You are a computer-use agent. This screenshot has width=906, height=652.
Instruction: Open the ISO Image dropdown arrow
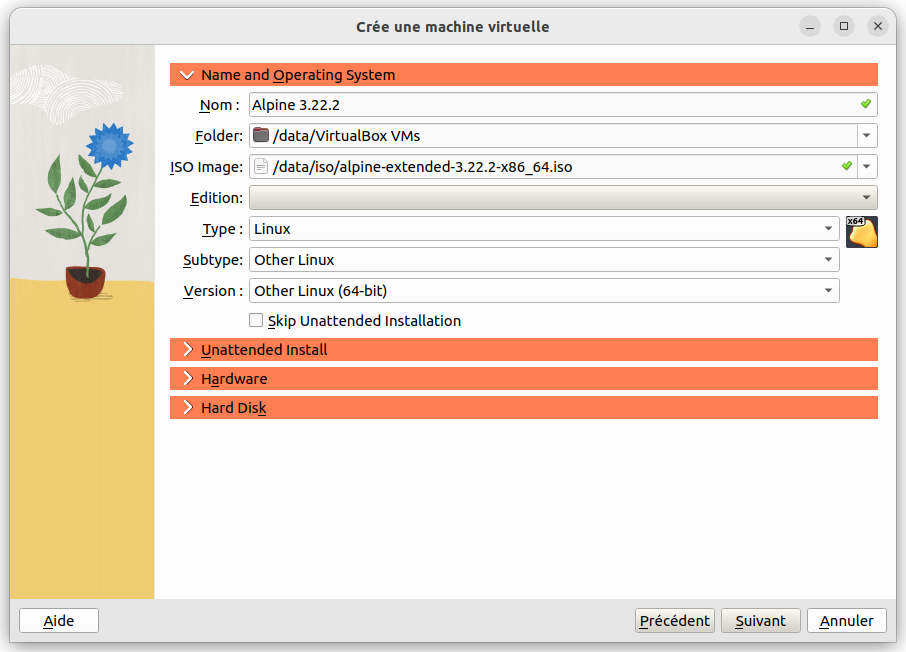866,167
